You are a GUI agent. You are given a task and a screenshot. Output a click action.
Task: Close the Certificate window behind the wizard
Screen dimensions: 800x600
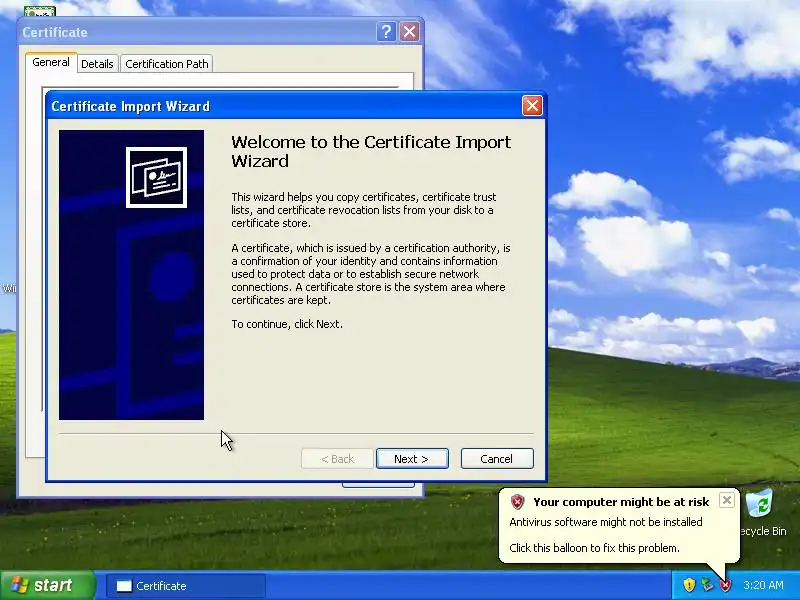click(409, 32)
